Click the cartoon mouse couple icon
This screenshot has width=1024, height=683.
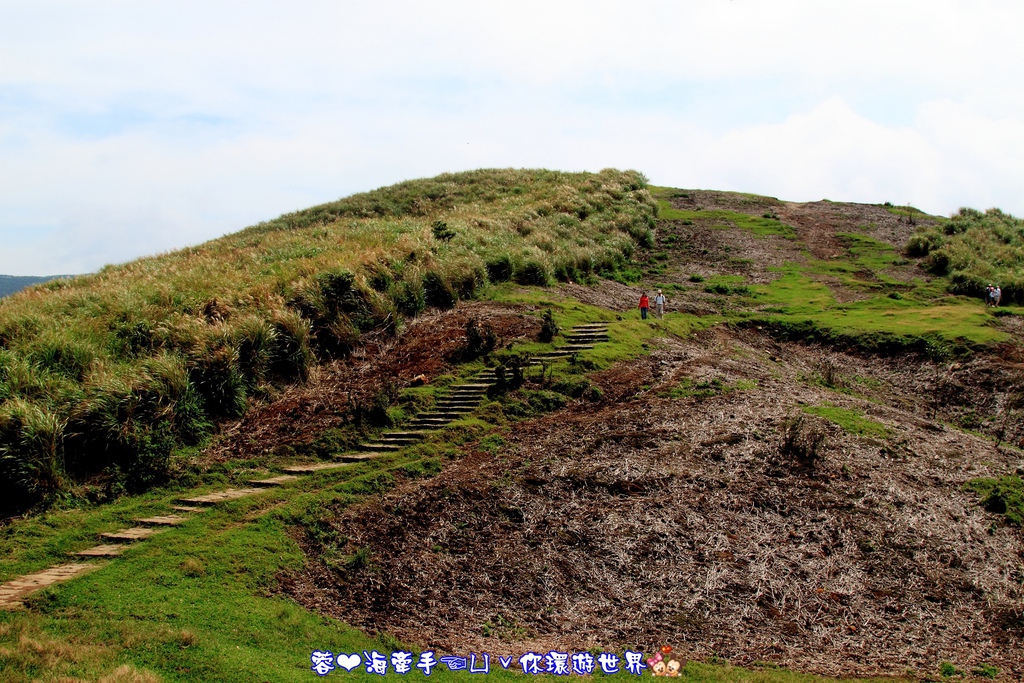coord(666,666)
